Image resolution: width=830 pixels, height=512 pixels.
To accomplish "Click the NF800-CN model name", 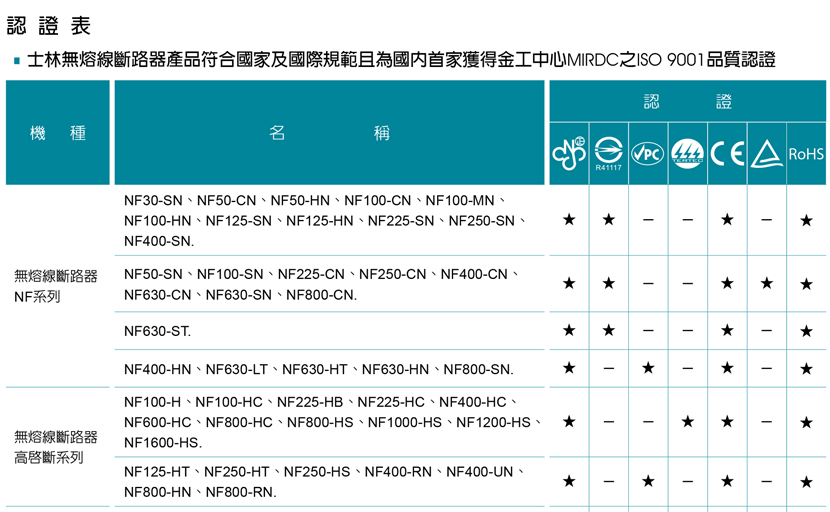I will 320,295.
